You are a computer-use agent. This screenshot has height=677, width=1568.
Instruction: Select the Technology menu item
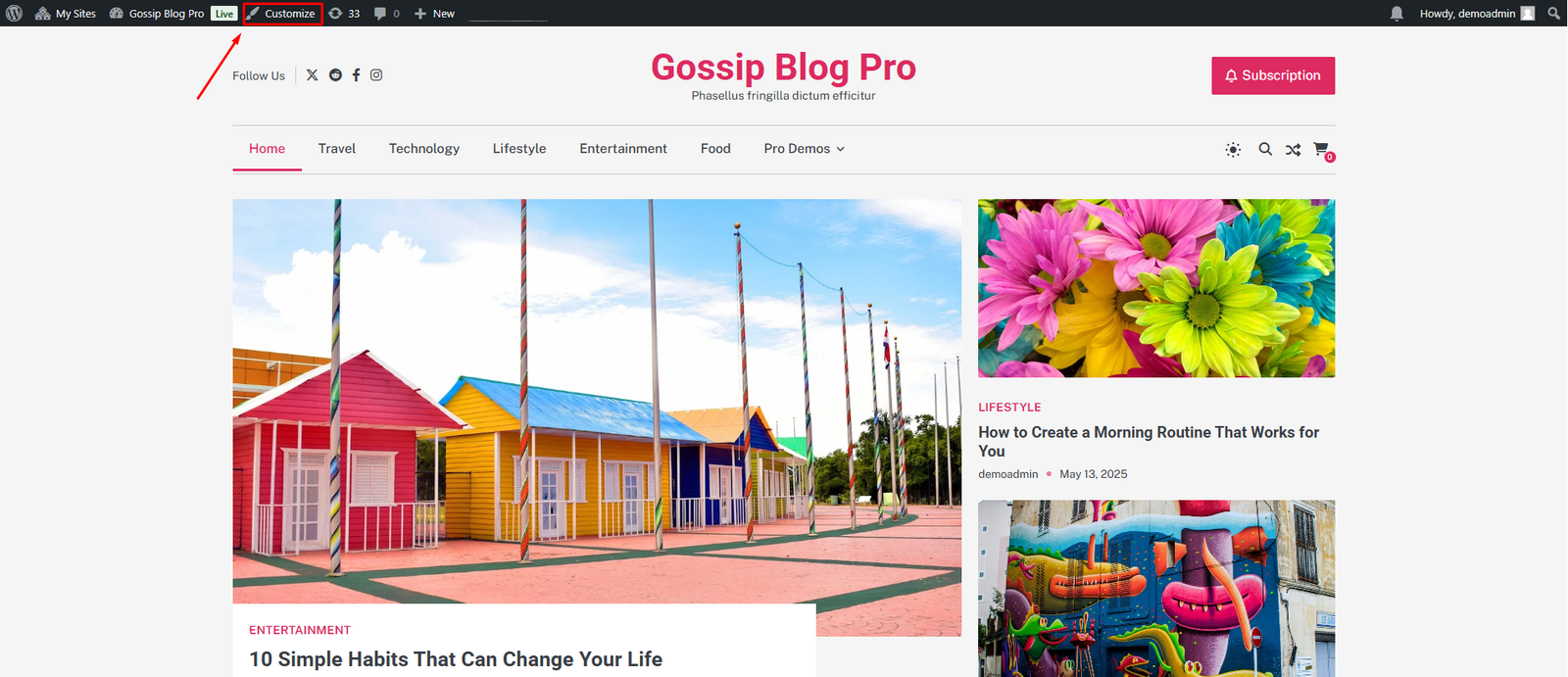pyautogui.click(x=424, y=149)
